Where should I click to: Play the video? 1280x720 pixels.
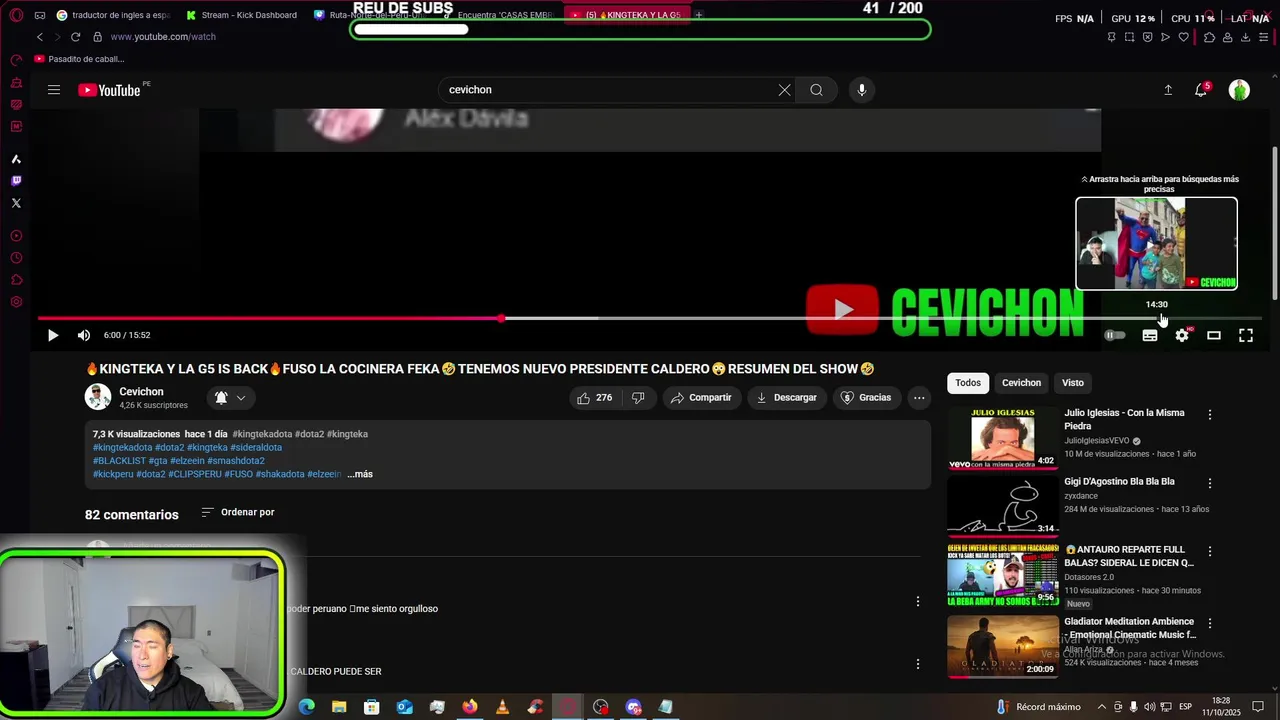click(x=53, y=335)
